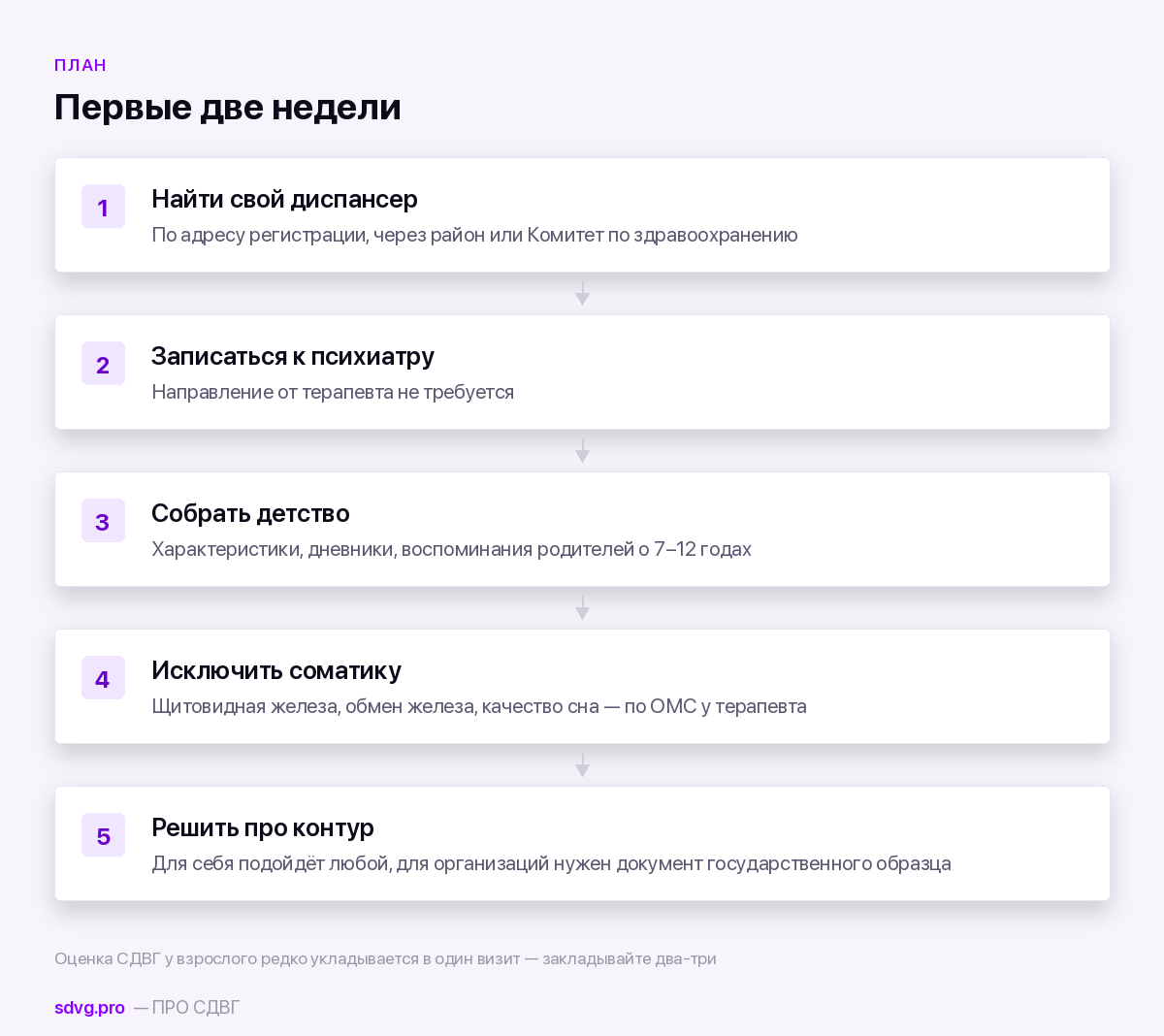Click the text 'Характеристики, дневники, воспоминания родителей'

click(451, 549)
